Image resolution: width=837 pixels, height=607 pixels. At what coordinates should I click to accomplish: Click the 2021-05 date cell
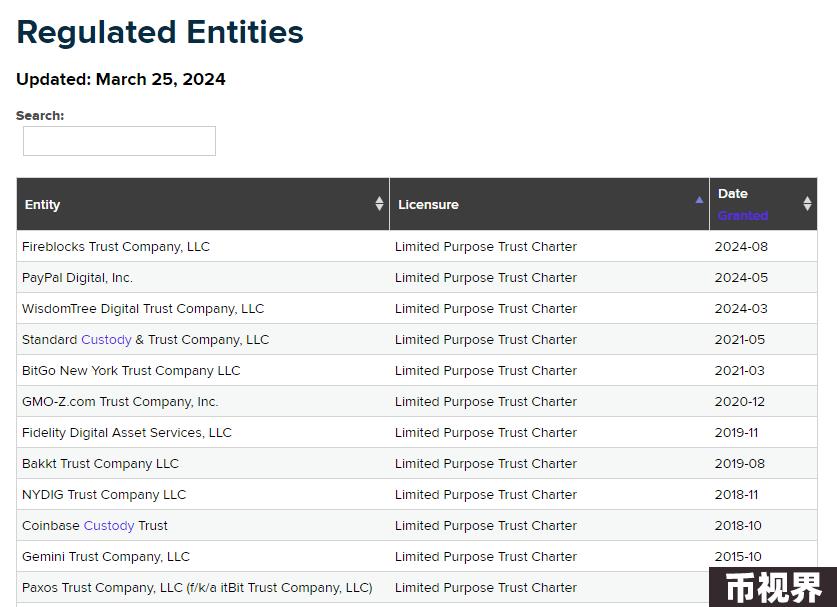click(x=740, y=340)
